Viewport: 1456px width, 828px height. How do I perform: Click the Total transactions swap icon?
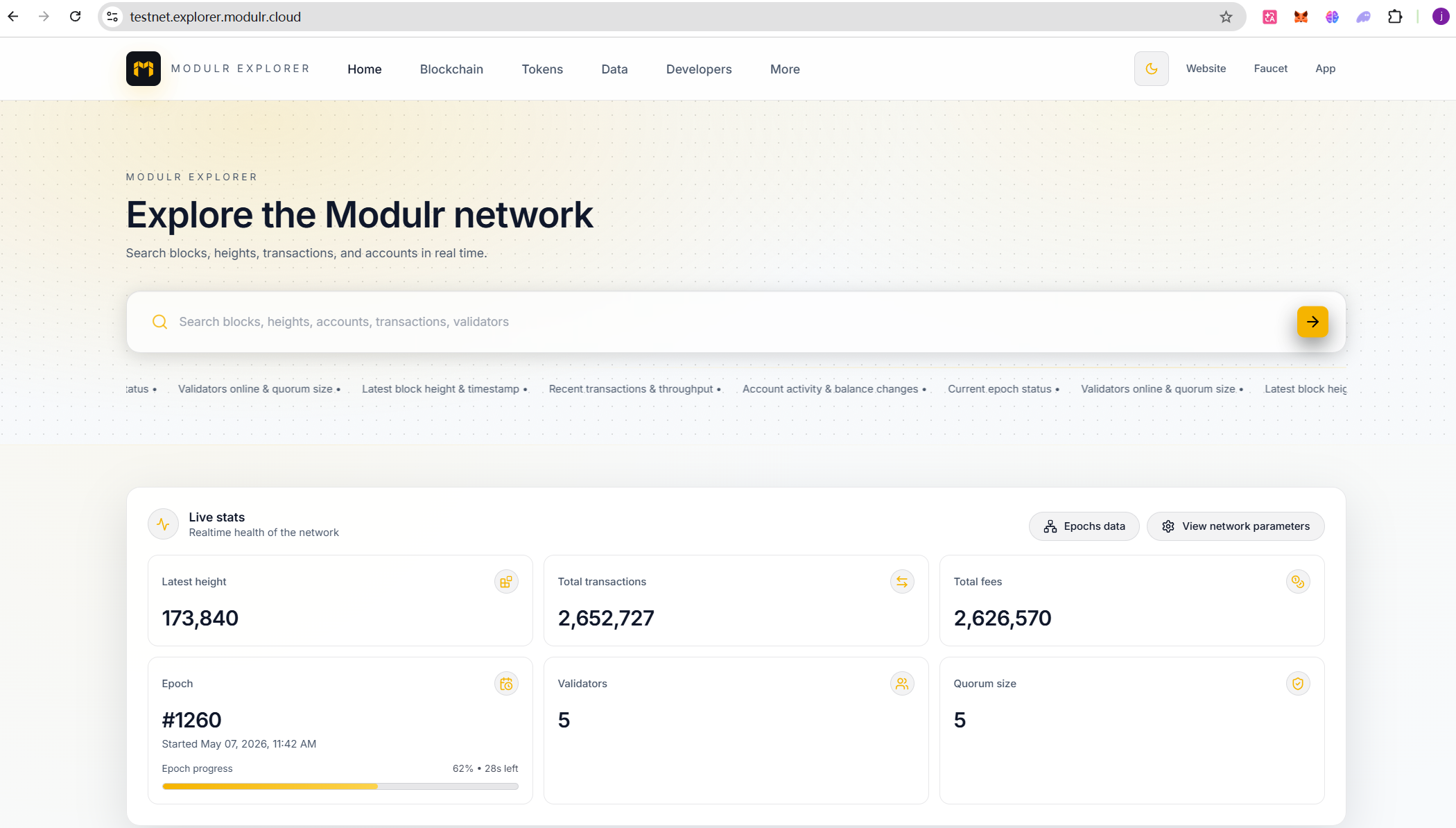pos(902,582)
